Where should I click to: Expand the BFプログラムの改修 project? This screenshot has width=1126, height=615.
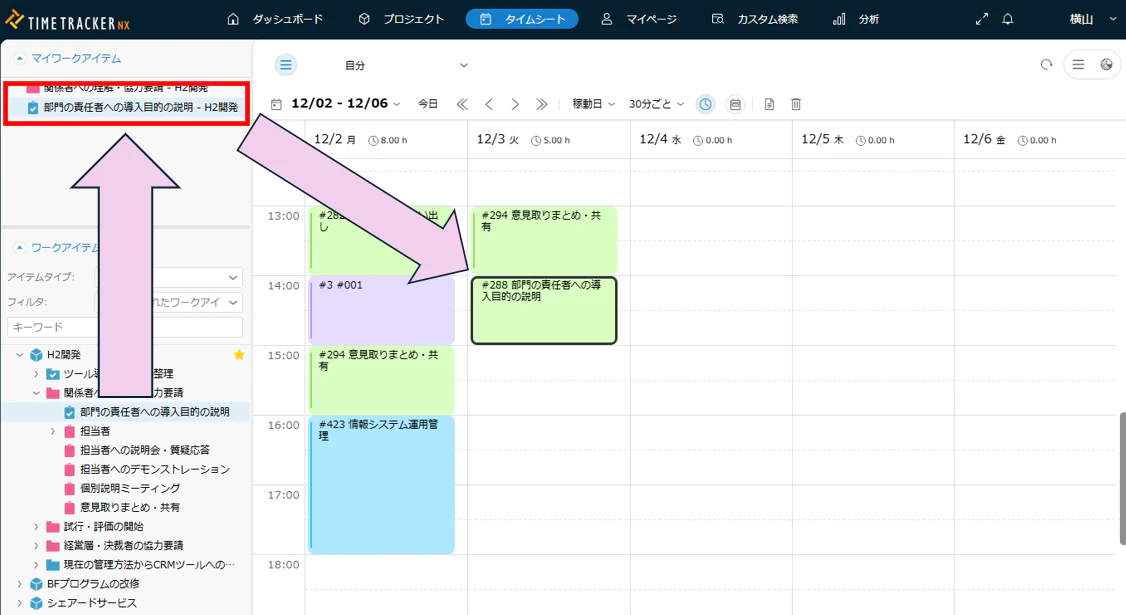click(20, 584)
